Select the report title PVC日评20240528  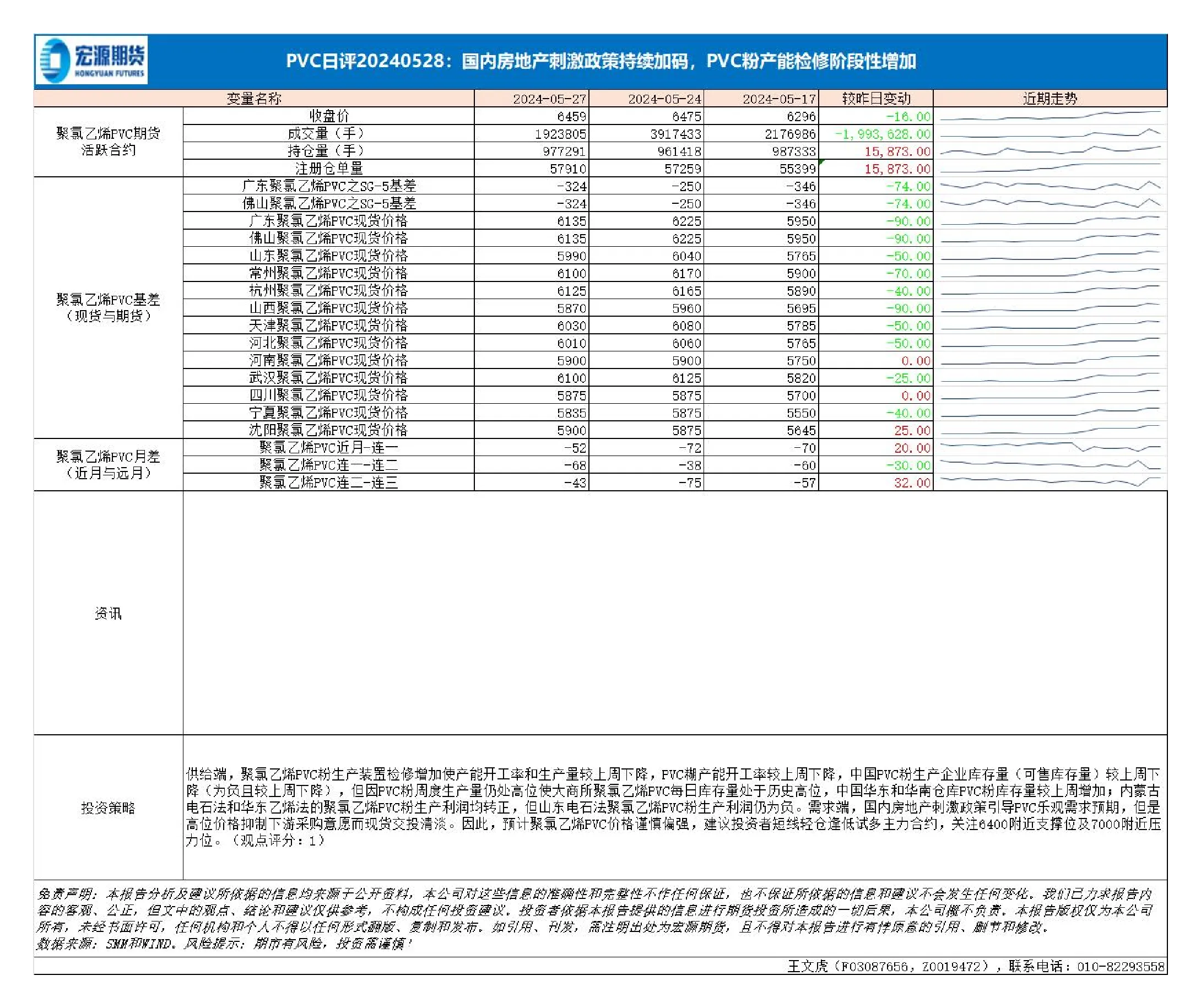365,61
